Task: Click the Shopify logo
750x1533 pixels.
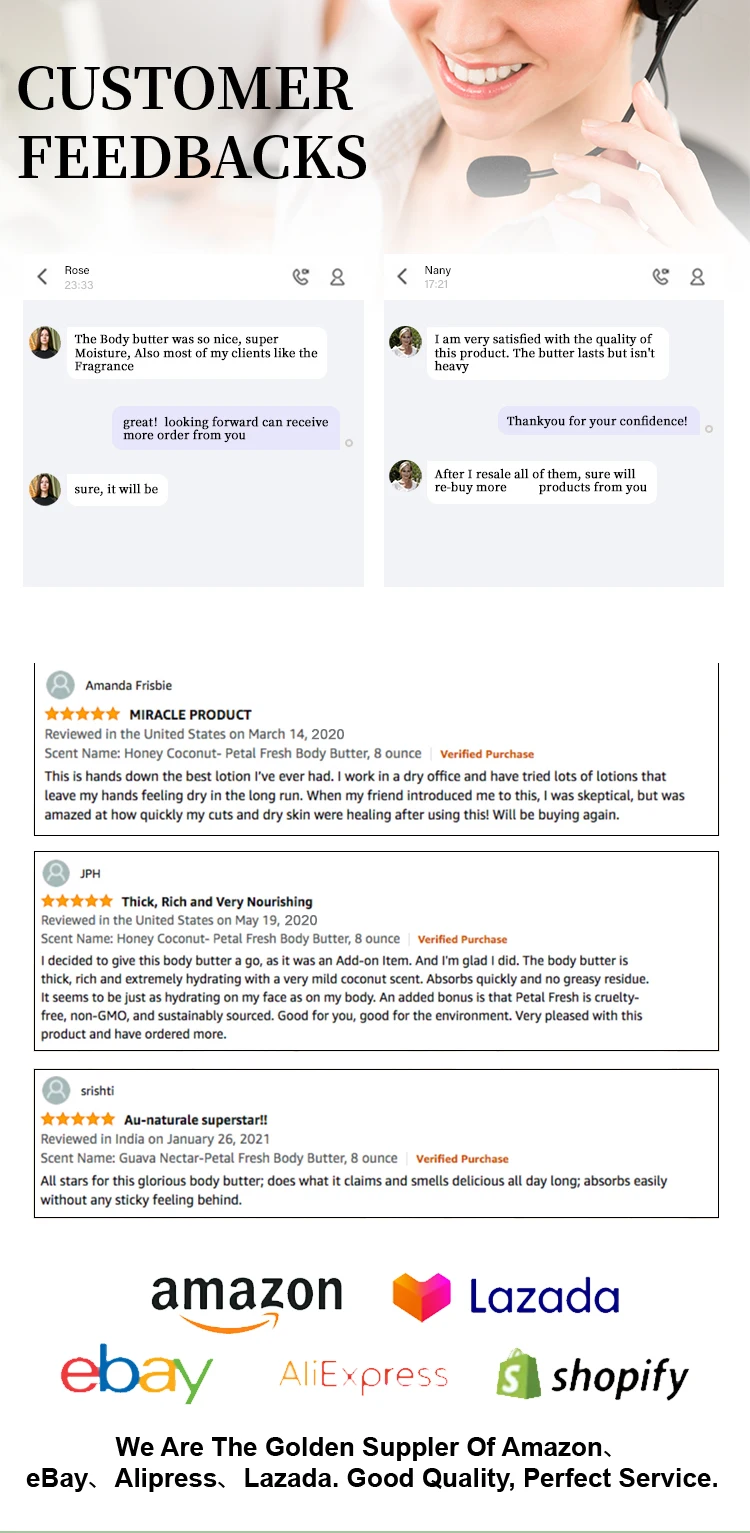Action: (592, 1376)
